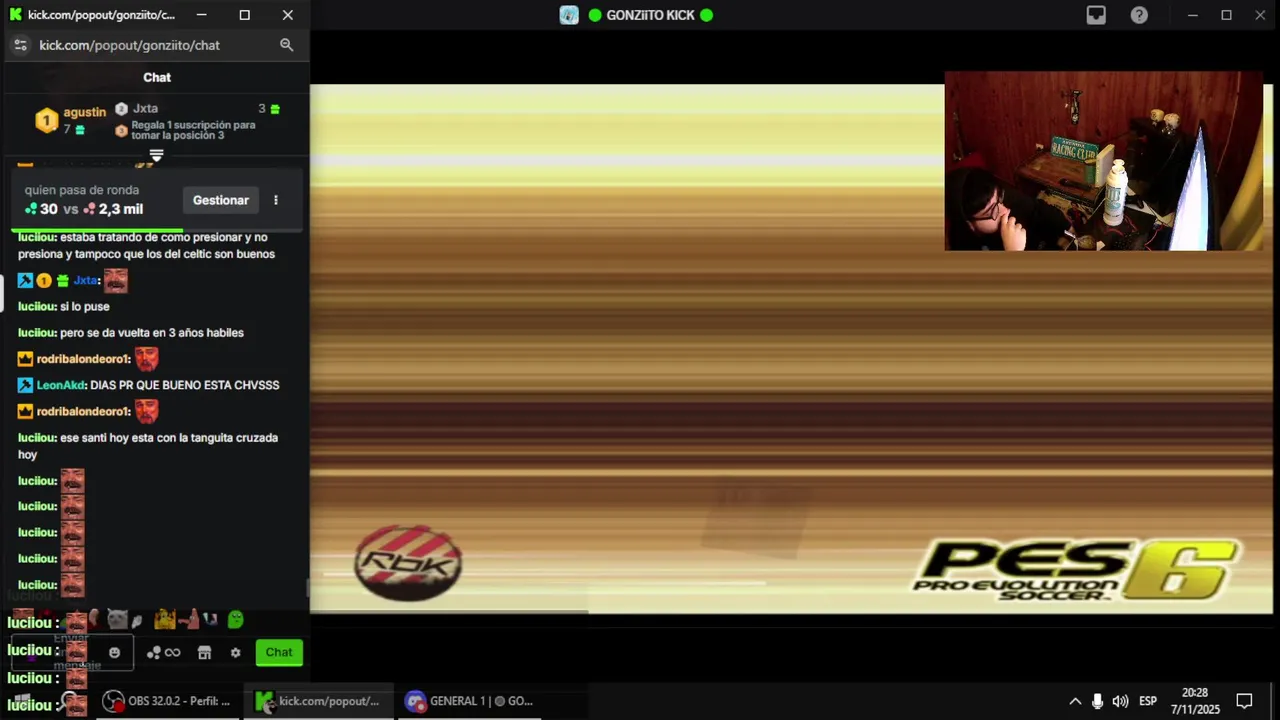Open the Discord help question mark icon
This screenshot has width=1280, height=720.
coord(1139,15)
